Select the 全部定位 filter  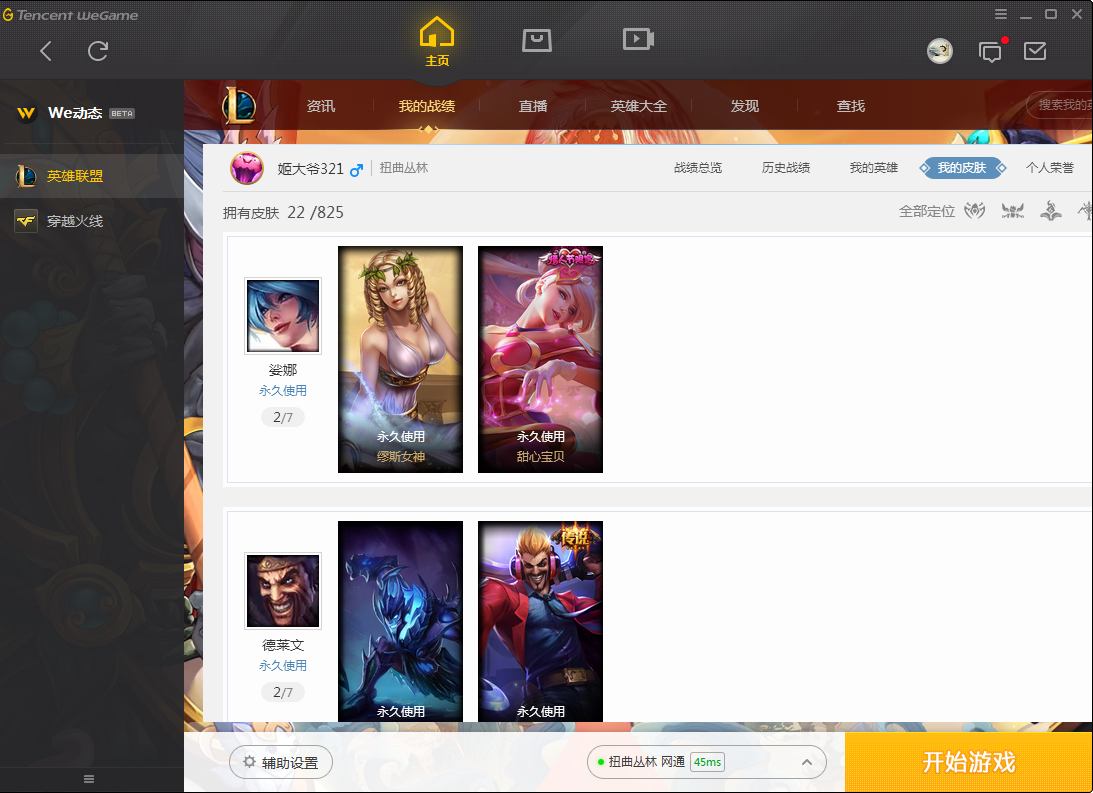pyautogui.click(x=926, y=211)
